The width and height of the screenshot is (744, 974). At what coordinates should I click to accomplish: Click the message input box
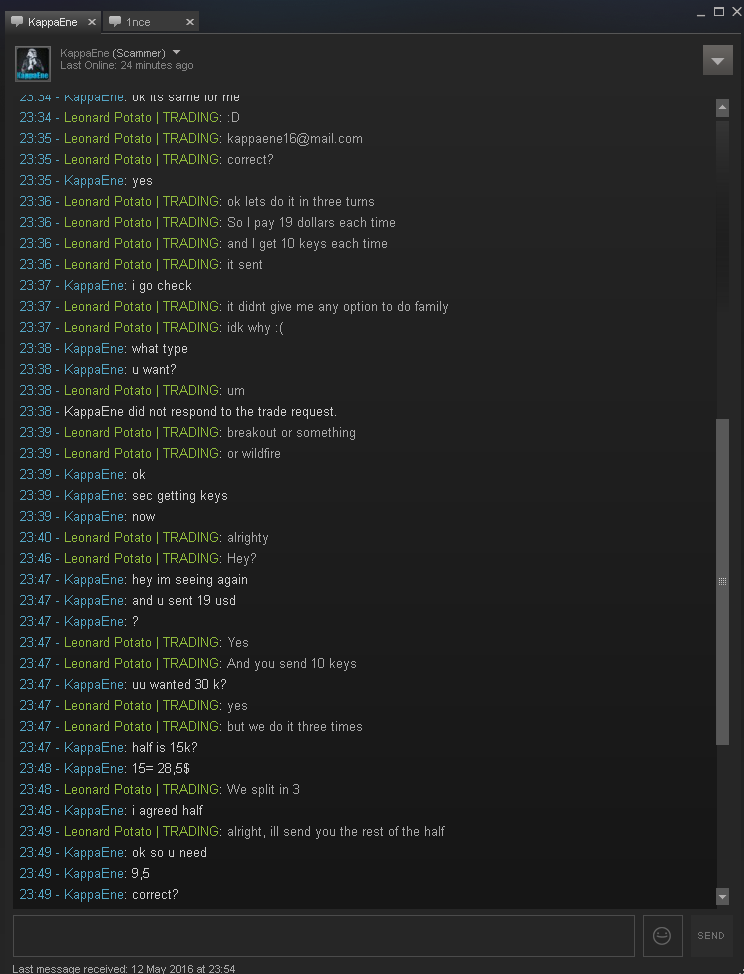(x=324, y=935)
